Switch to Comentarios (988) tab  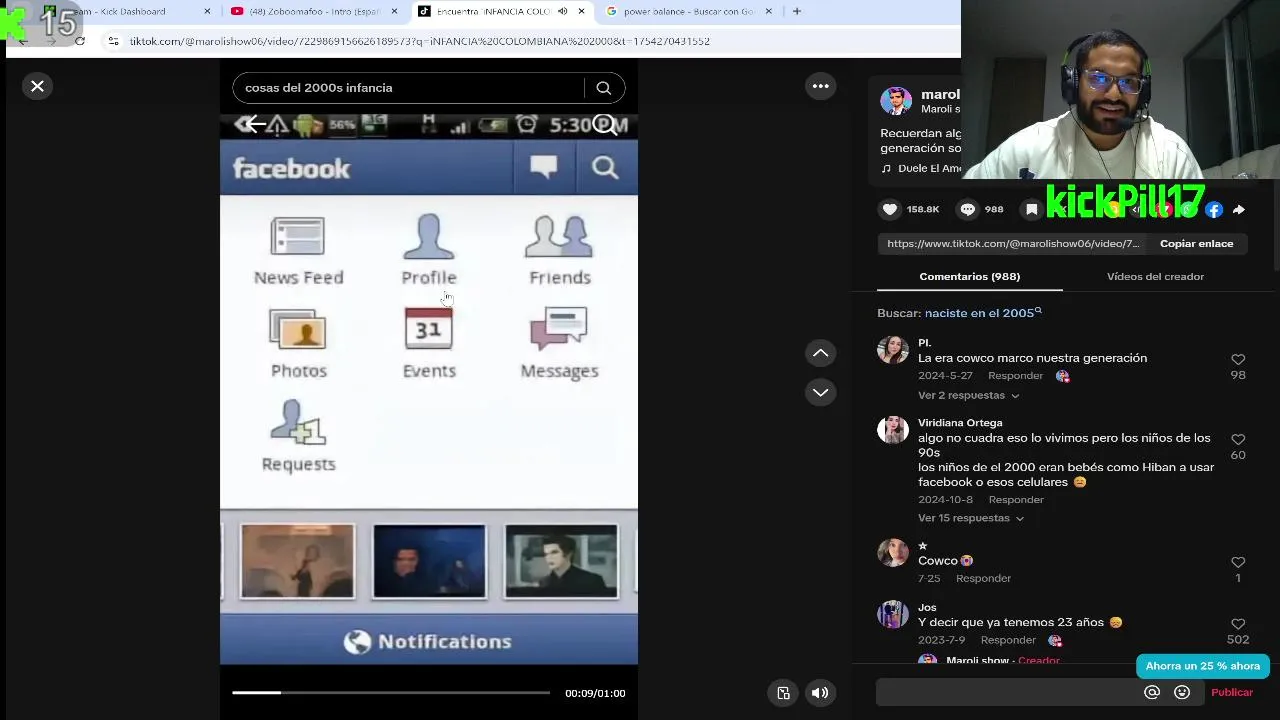pyautogui.click(x=969, y=276)
